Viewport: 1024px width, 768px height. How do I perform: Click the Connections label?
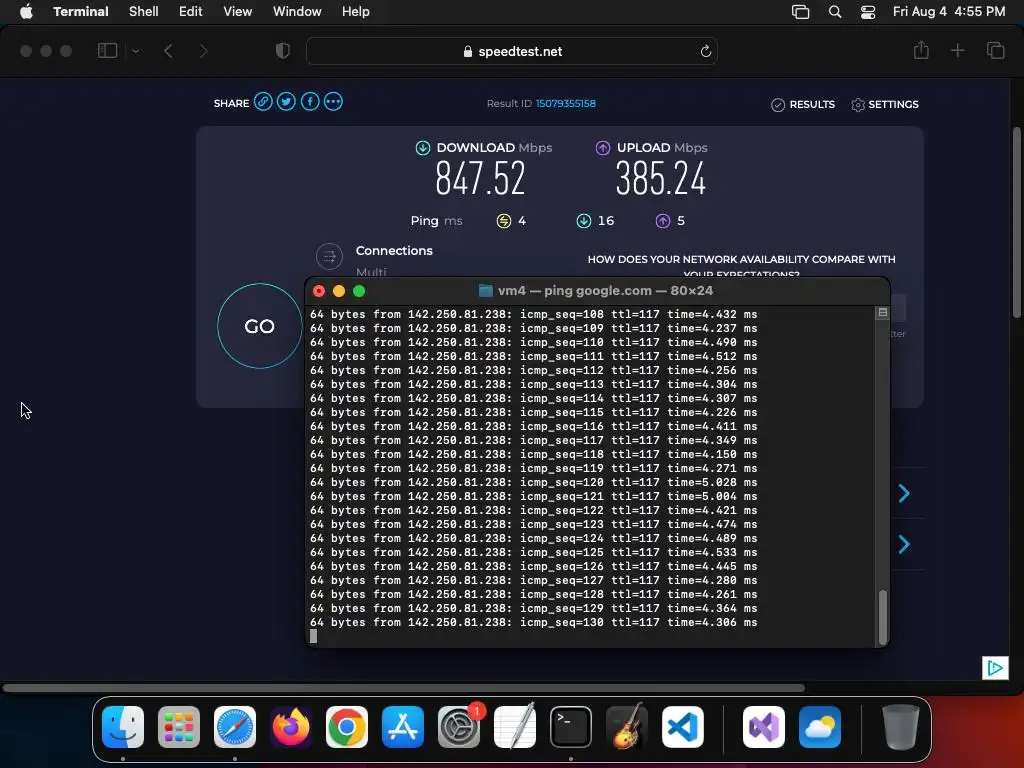pyautogui.click(x=394, y=251)
